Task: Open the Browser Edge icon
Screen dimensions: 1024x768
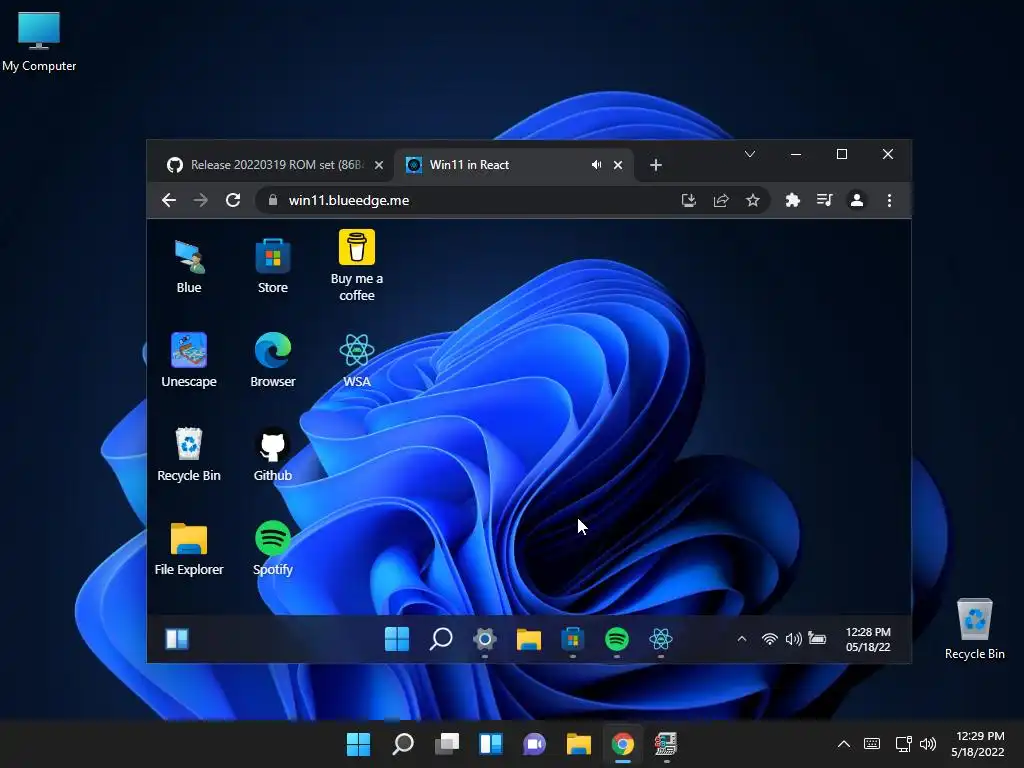Action: pyautogui.click(x=272, y=360)
